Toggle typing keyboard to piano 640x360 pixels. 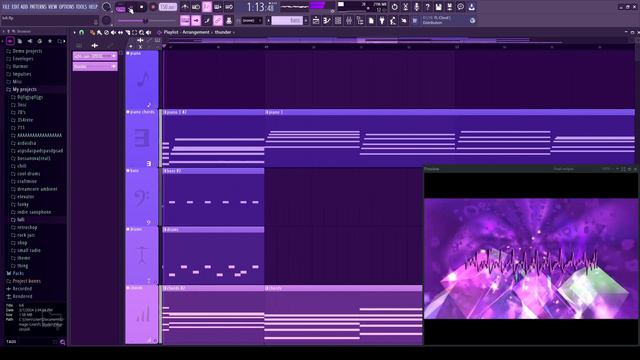point(185,20)
